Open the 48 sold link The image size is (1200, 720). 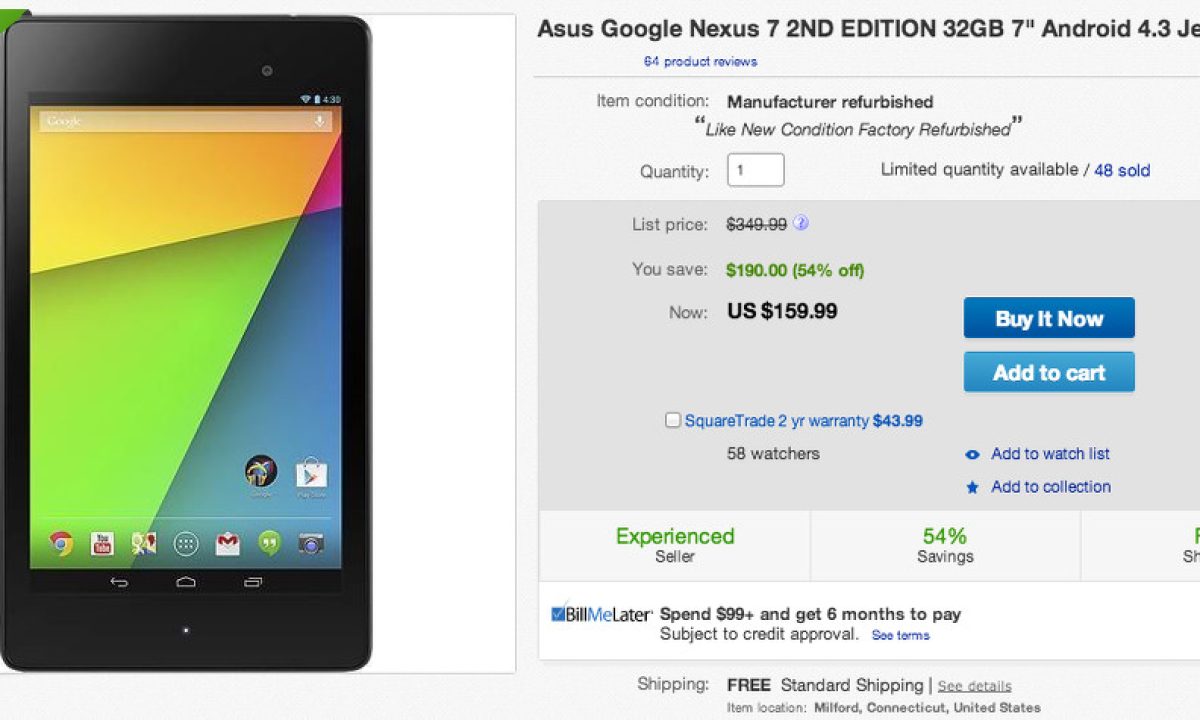pyautogui.click(x=1121, y=170)
